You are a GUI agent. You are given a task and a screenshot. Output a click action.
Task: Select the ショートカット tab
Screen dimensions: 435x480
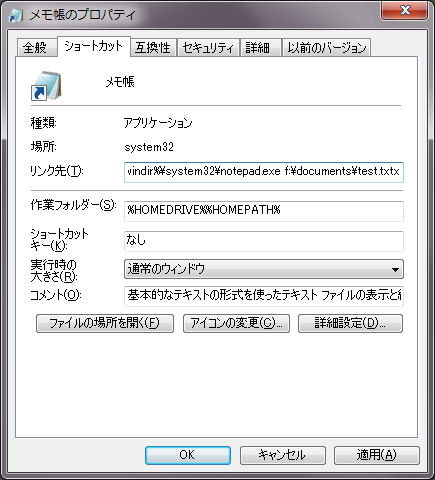[94, 46]
